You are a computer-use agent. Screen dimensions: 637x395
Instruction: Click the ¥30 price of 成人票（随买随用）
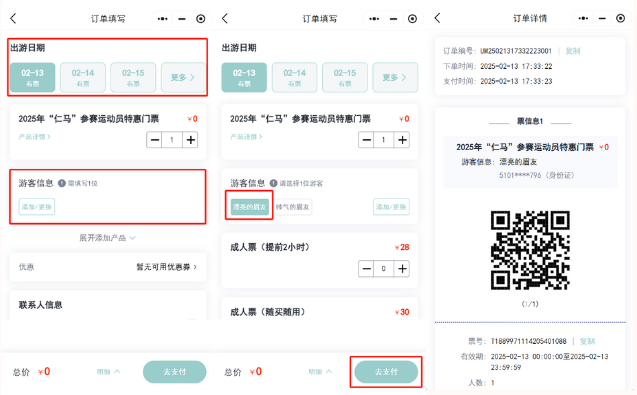click(x=402, y=312)
